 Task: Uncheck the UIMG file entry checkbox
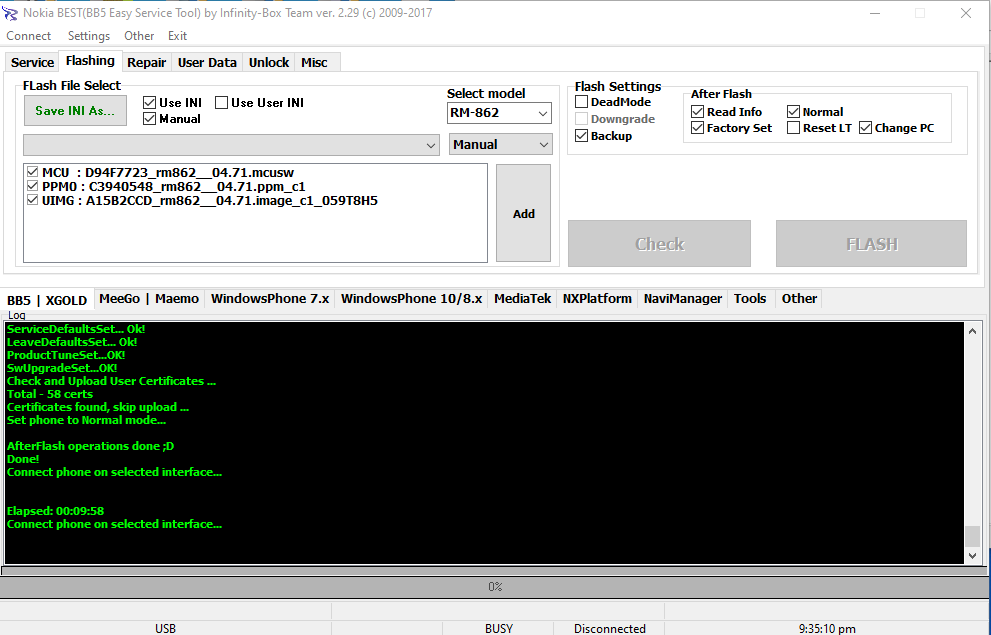click(x=33, y=200)
